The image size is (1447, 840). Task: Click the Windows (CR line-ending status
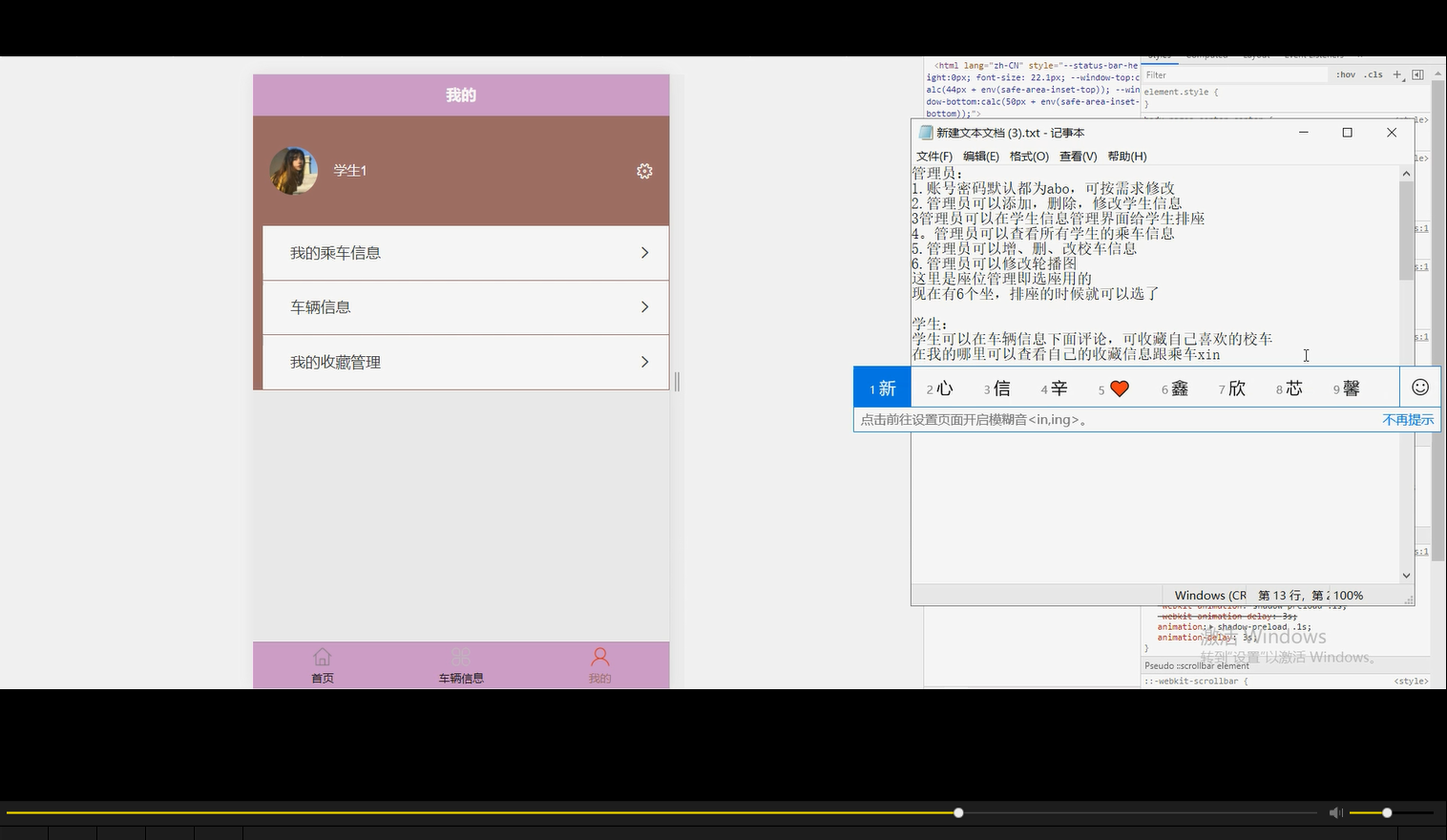(1210, 595)
